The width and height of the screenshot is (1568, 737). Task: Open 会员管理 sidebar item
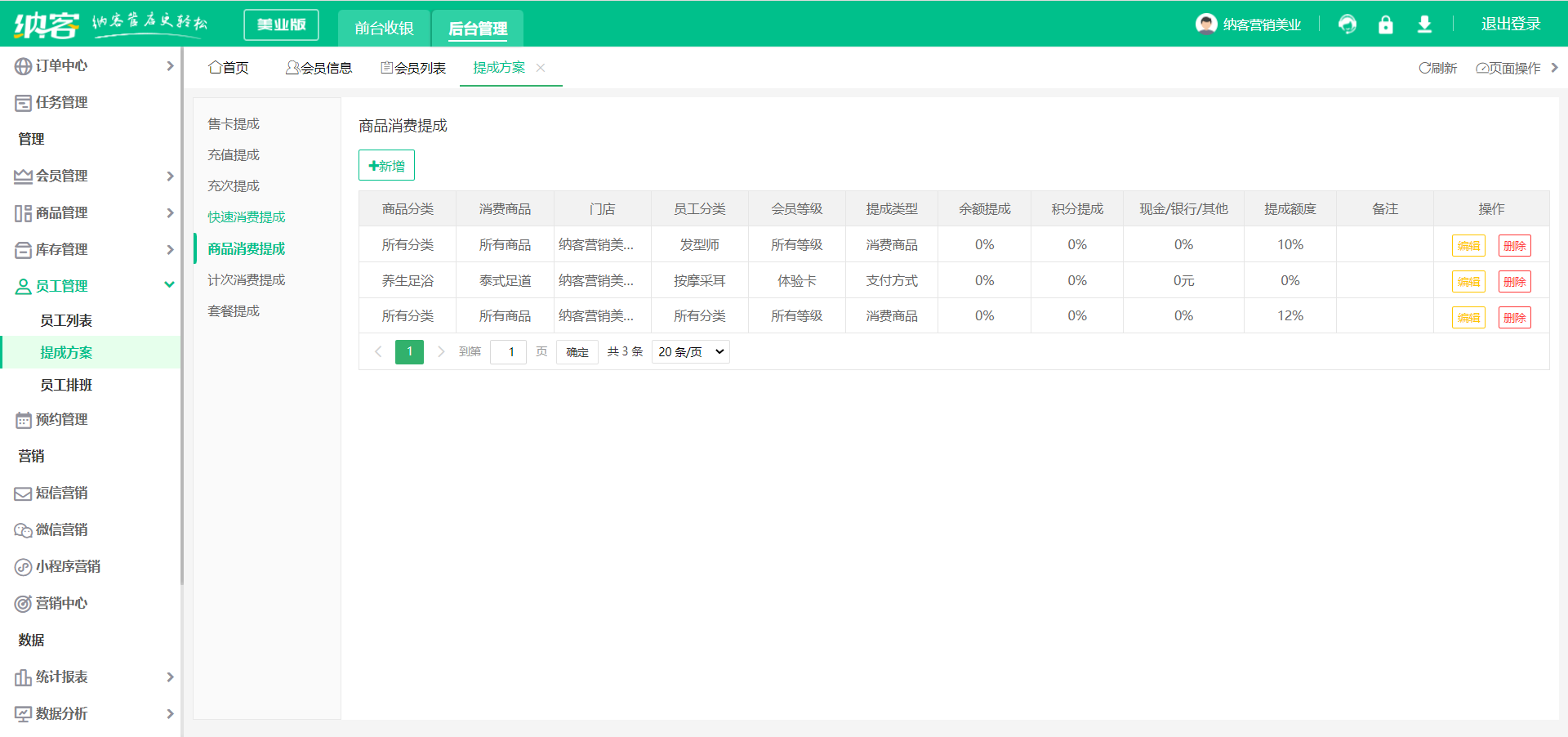62,176
